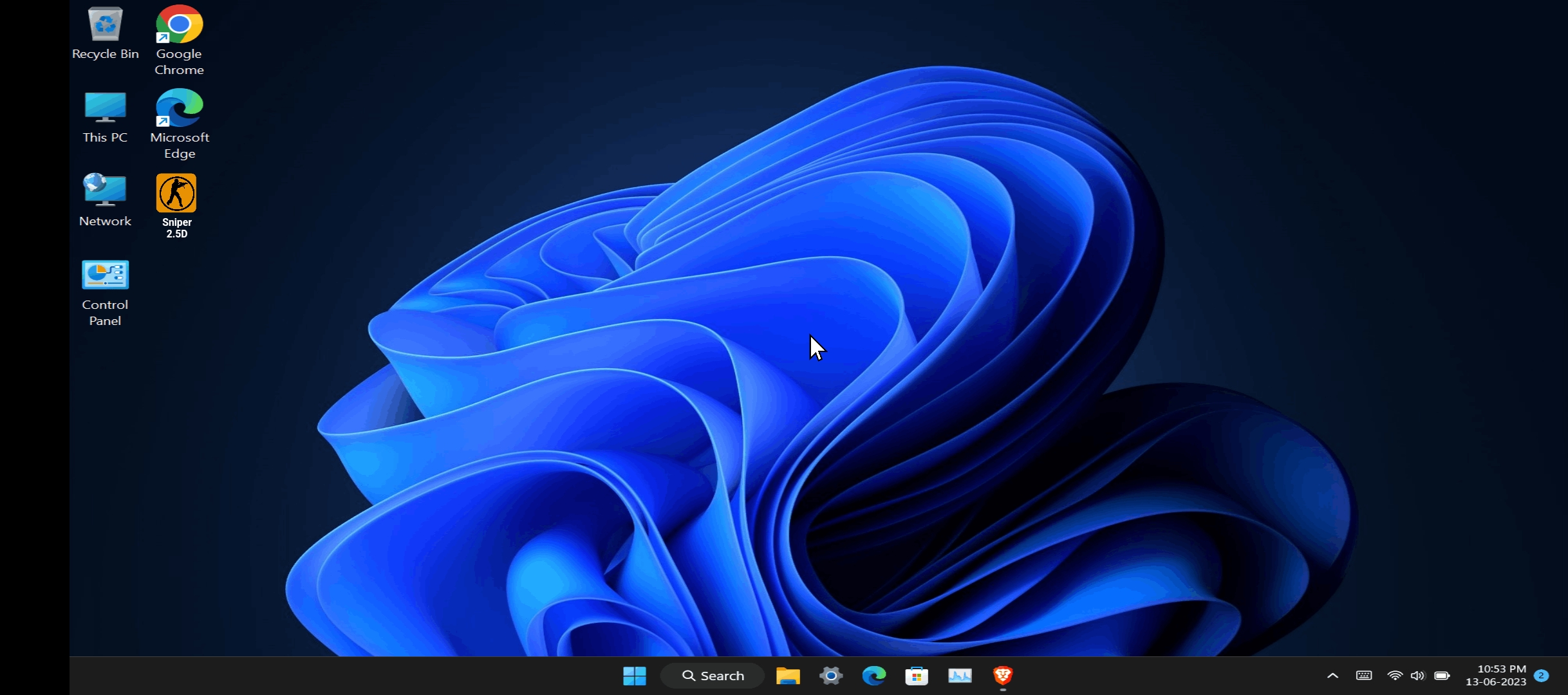Open the Wi-Fi quick settings
Viewport: 1568px width, 695px height.
click(x=1394, y=676)
